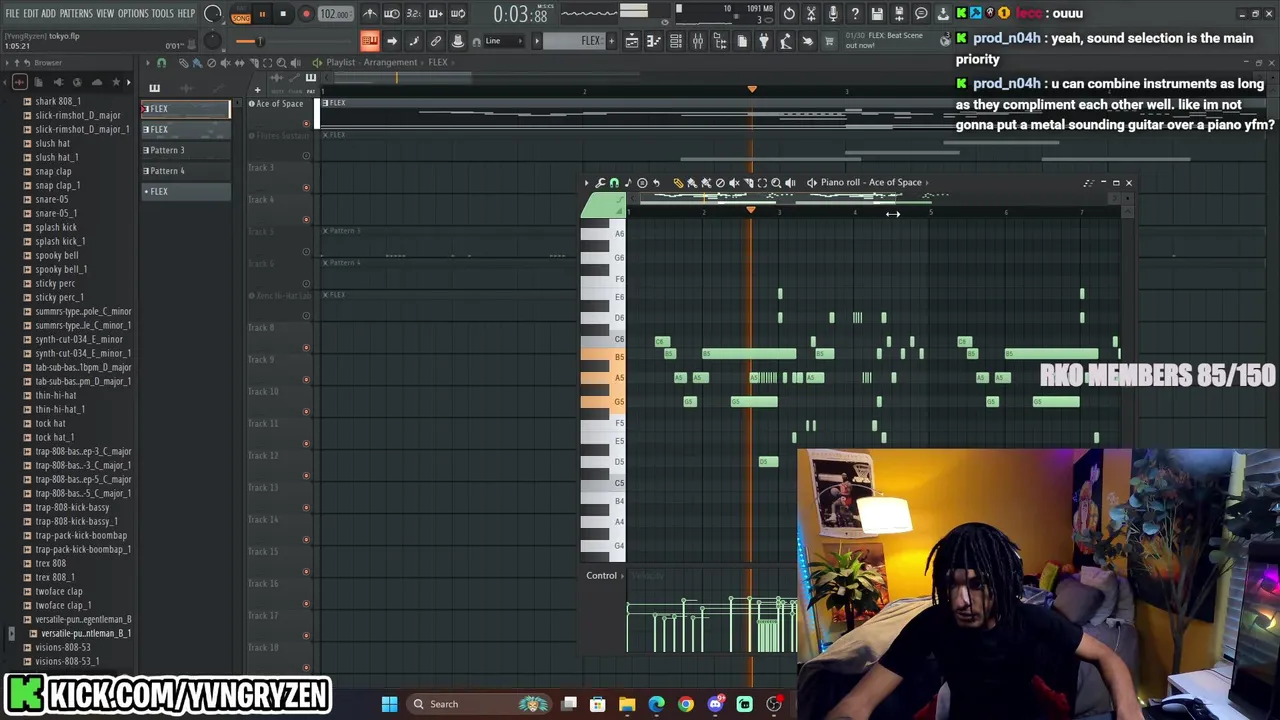The image size is (1280, 720).
Task: Open piano roll options menu arrow
Action: point(587,183)
